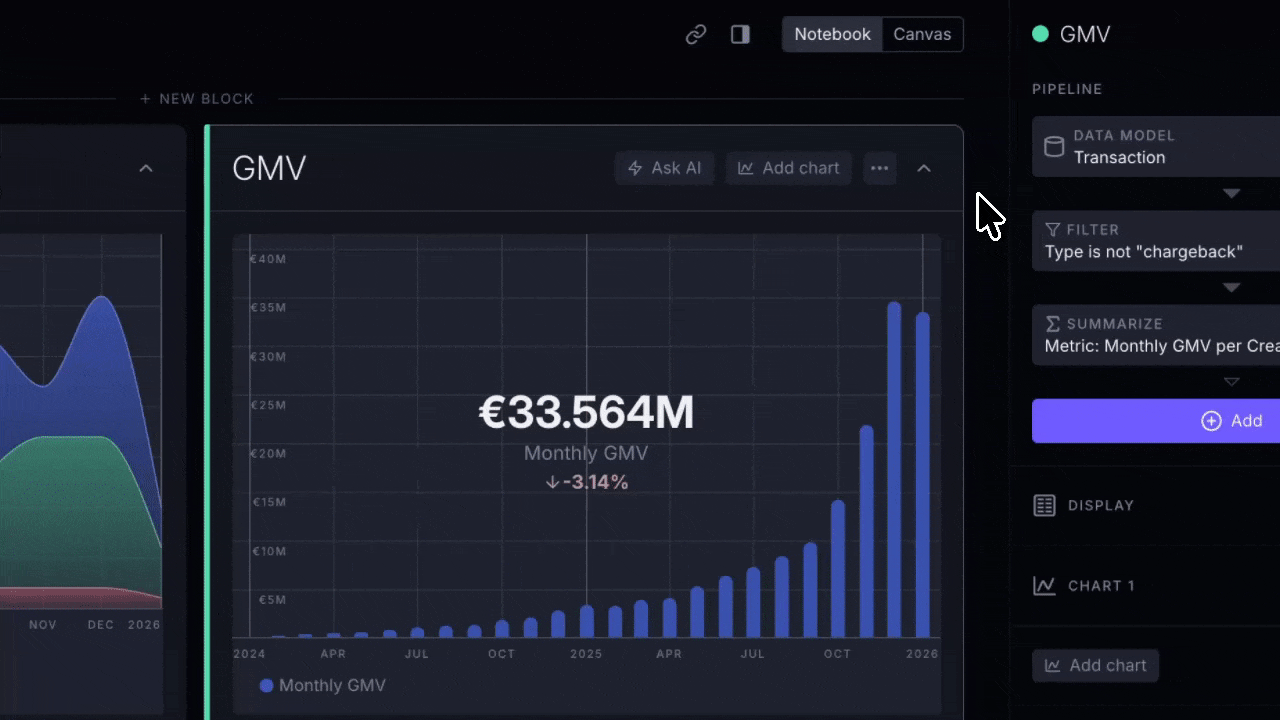Click the database icon in Data Model

[1053, 147]
